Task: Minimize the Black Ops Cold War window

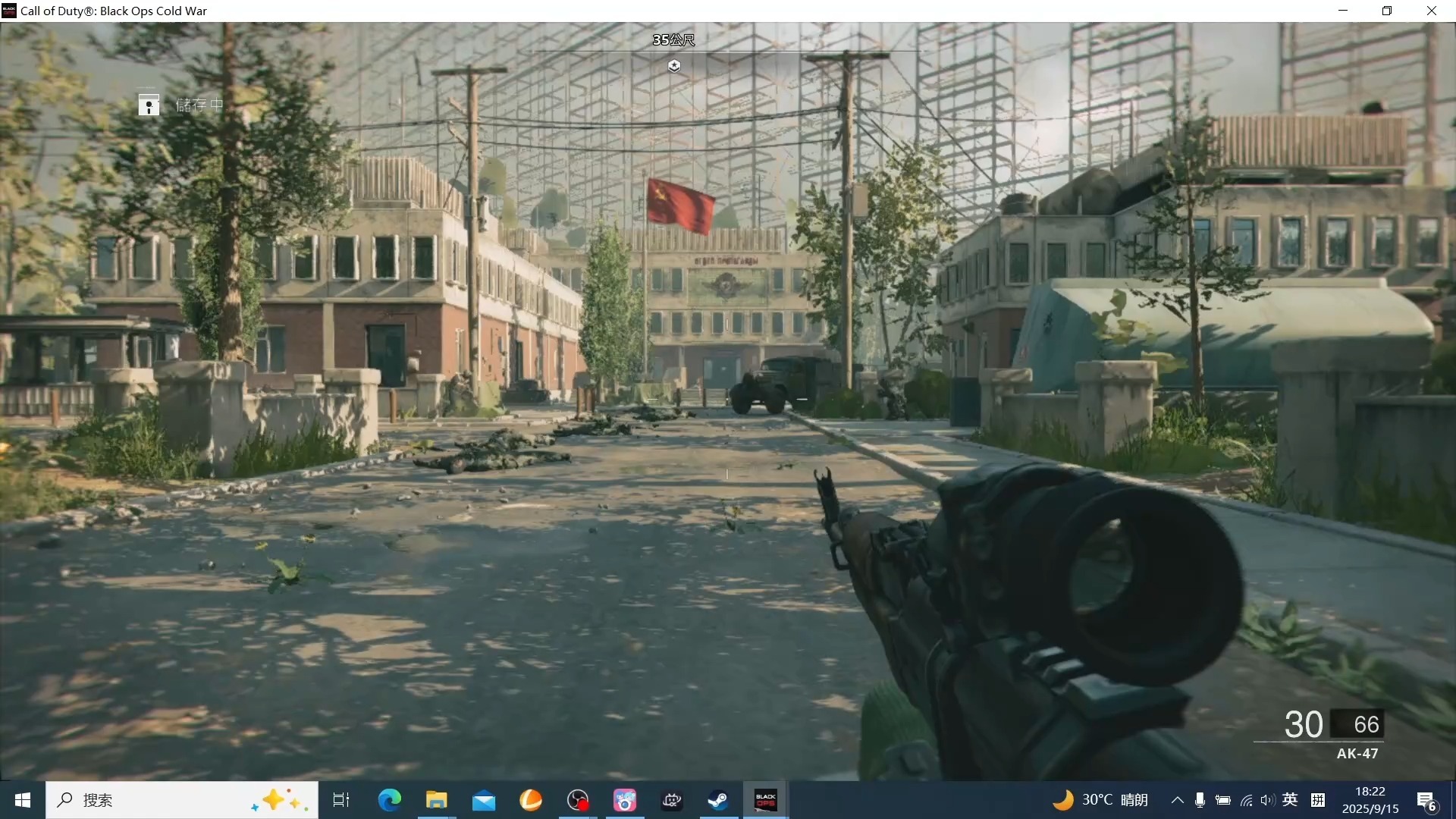Action: (1343, 11)
